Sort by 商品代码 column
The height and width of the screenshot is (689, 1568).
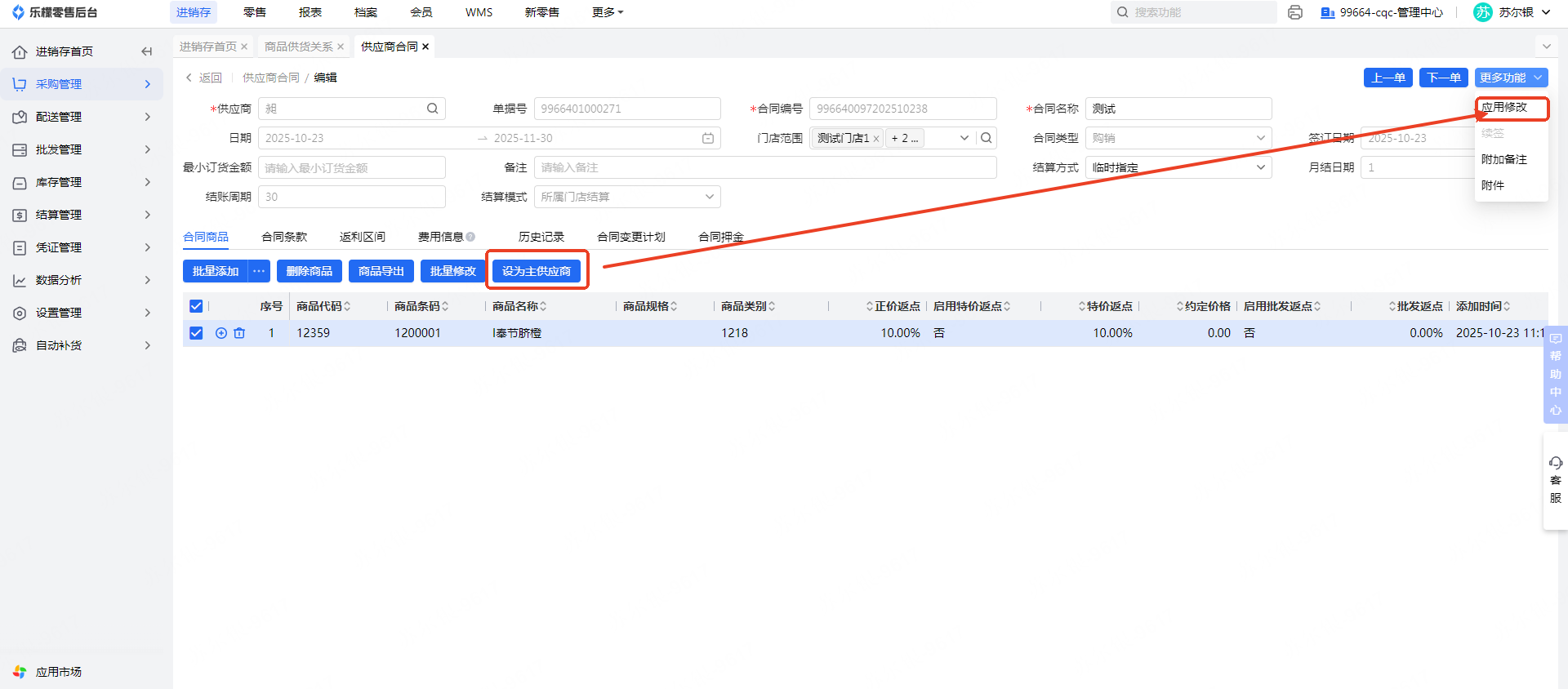(x=347, y=306)
